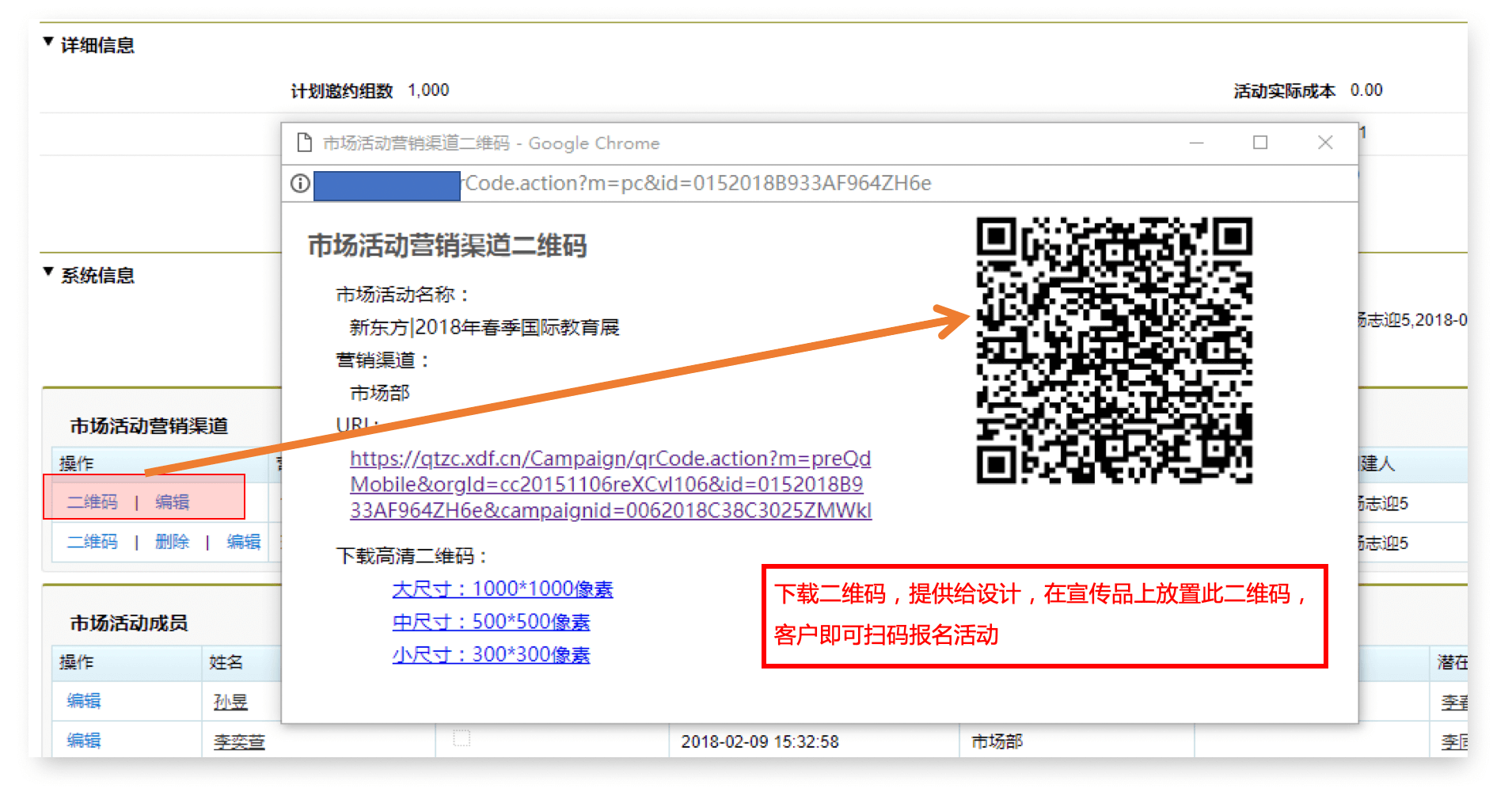Open the qtzc.xdf.cn campaign URL link
The image size is (1512, 800).
610,484
